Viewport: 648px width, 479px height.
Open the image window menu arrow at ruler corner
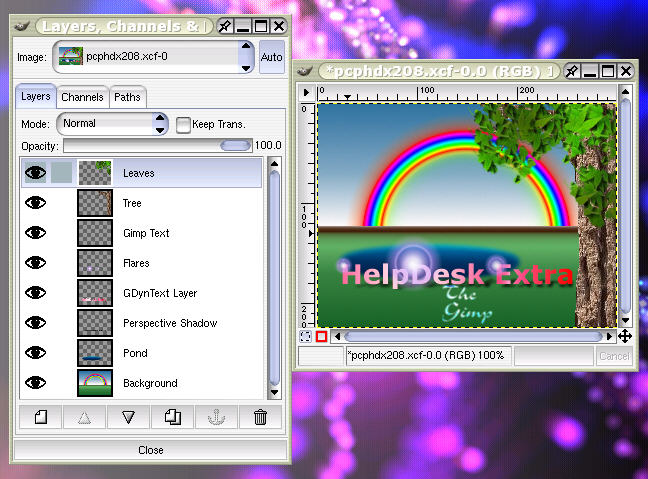click(307, 92)
